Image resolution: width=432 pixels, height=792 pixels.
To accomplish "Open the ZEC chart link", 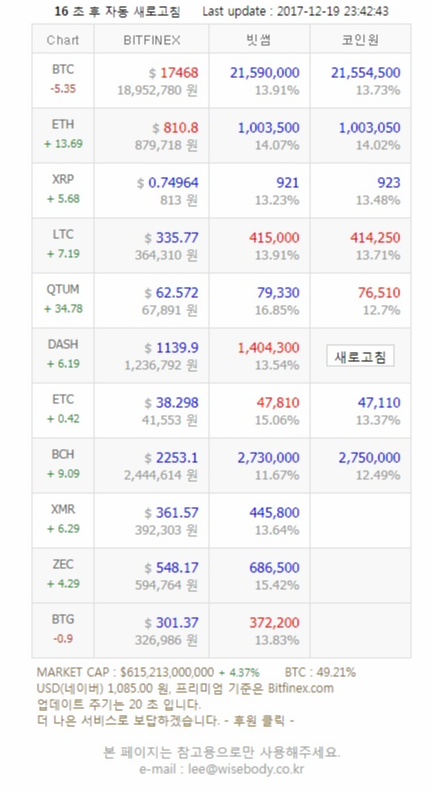I will point(63,565).
